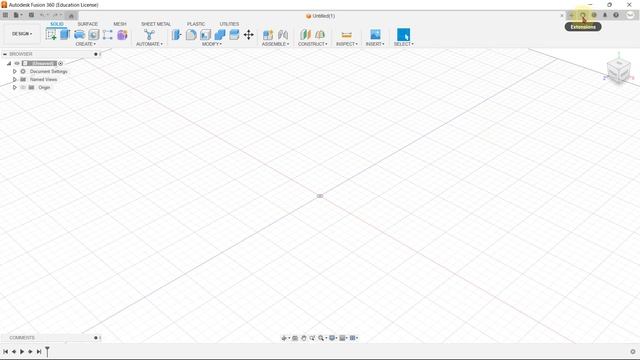
Task: Switch to the SHEET METAL tab
Action: [156, 24]
